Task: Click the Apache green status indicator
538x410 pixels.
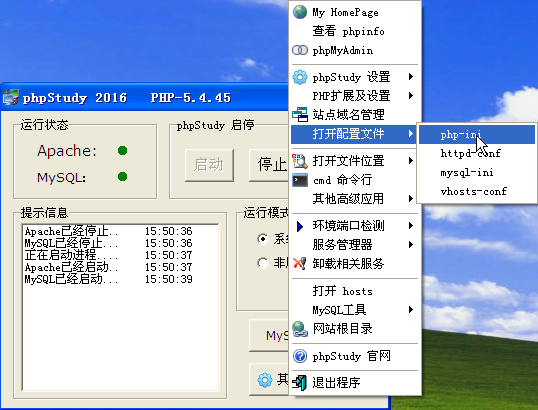Action: pyautogui.click(x=122, y=150)
